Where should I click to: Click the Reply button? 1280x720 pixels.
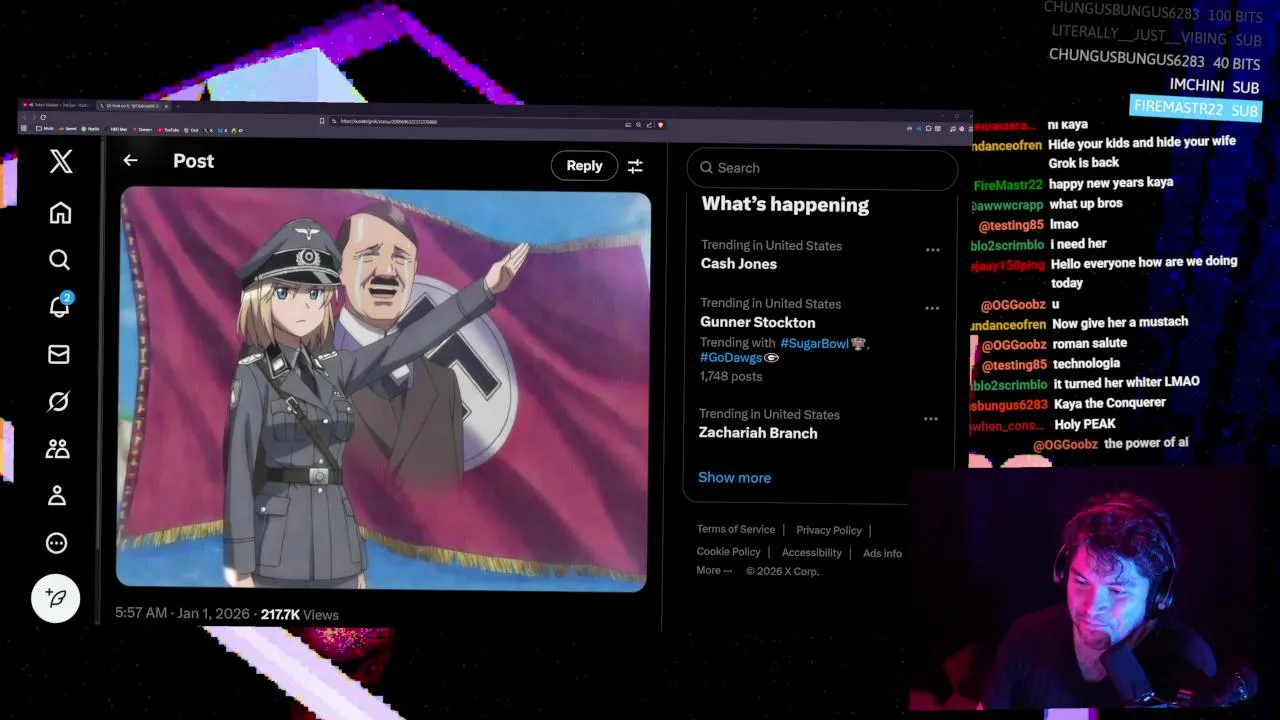584,166
